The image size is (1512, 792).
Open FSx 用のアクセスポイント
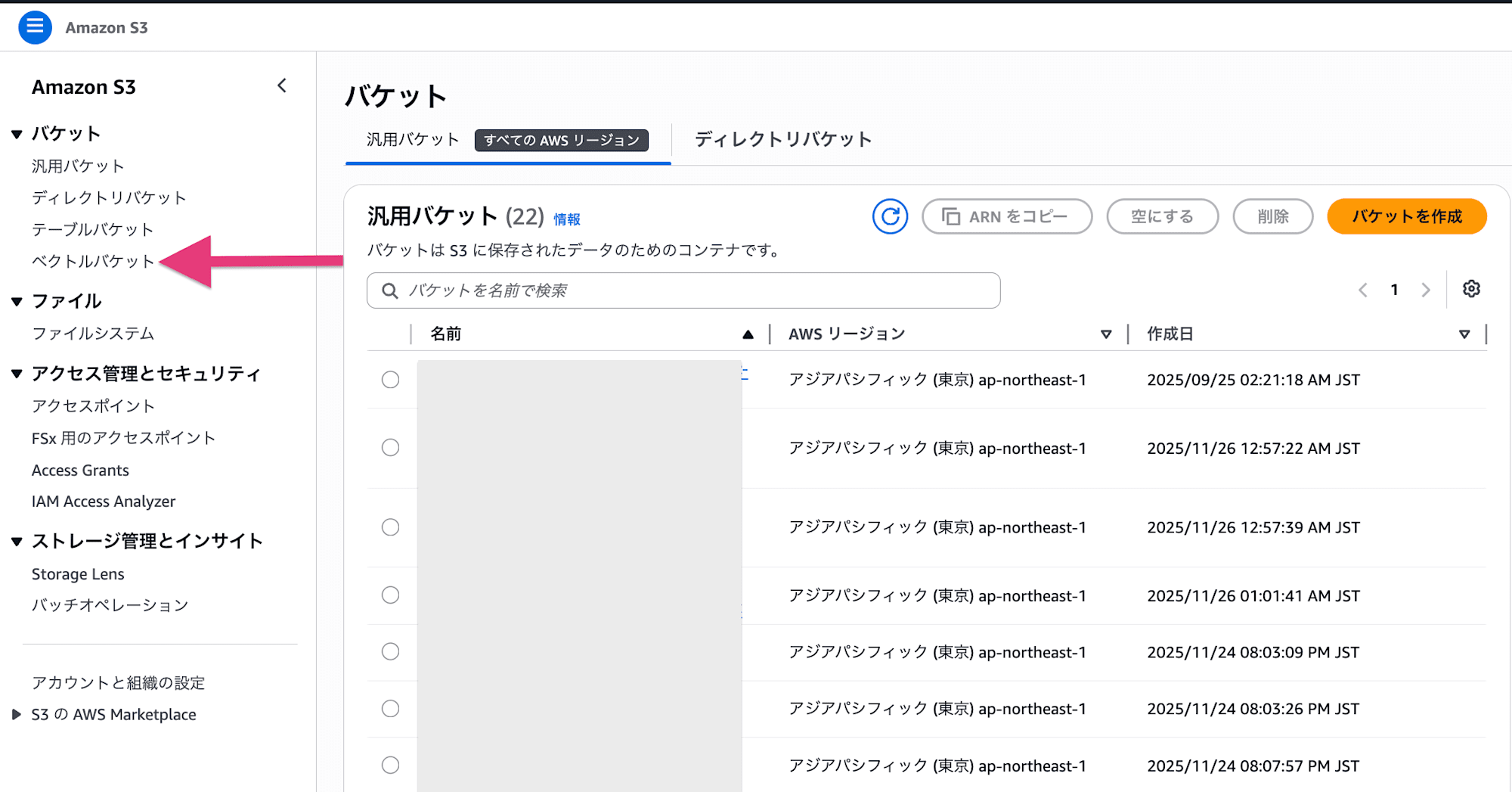(124, 438)
